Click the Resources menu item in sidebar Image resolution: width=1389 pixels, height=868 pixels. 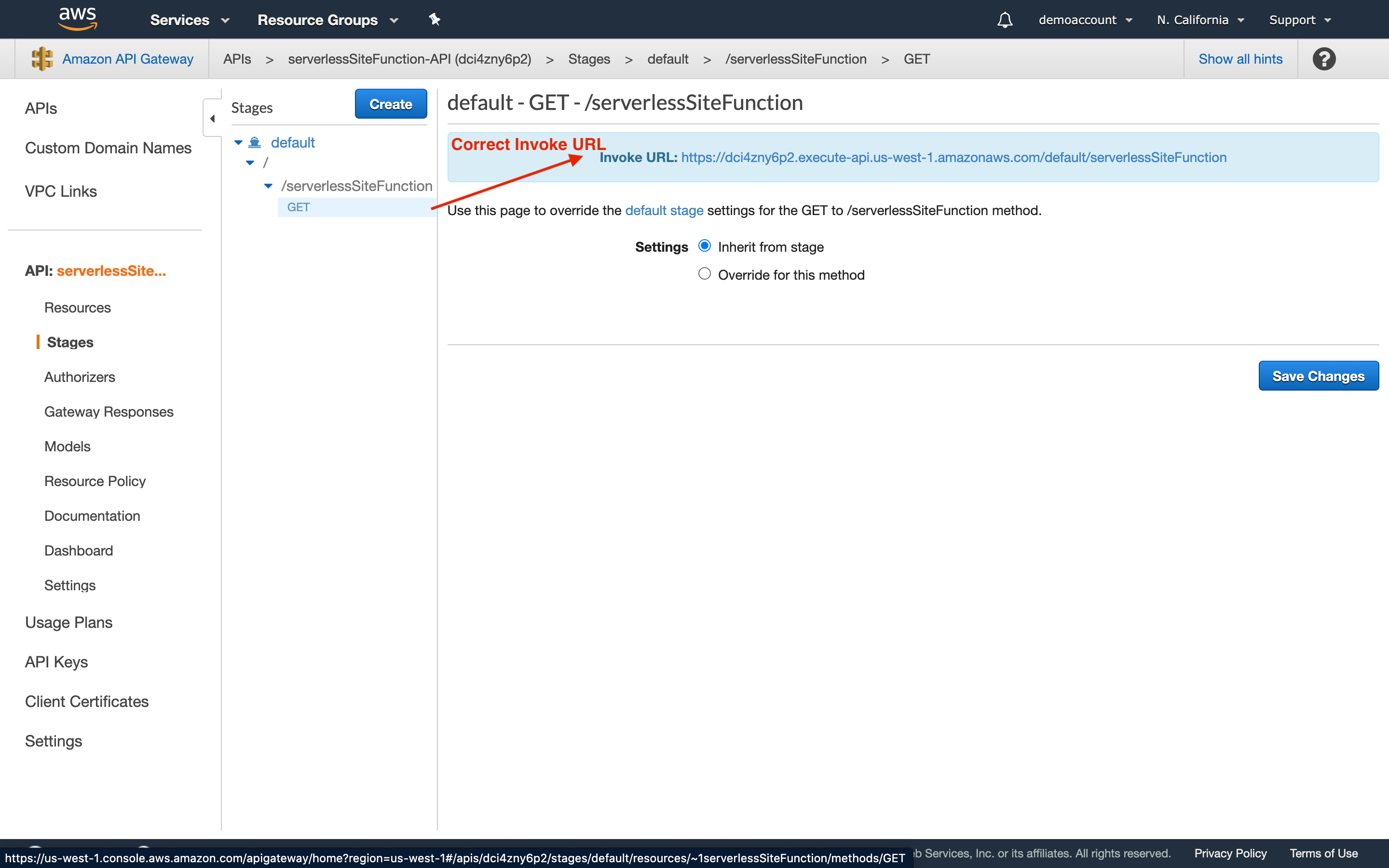[78, 307]
